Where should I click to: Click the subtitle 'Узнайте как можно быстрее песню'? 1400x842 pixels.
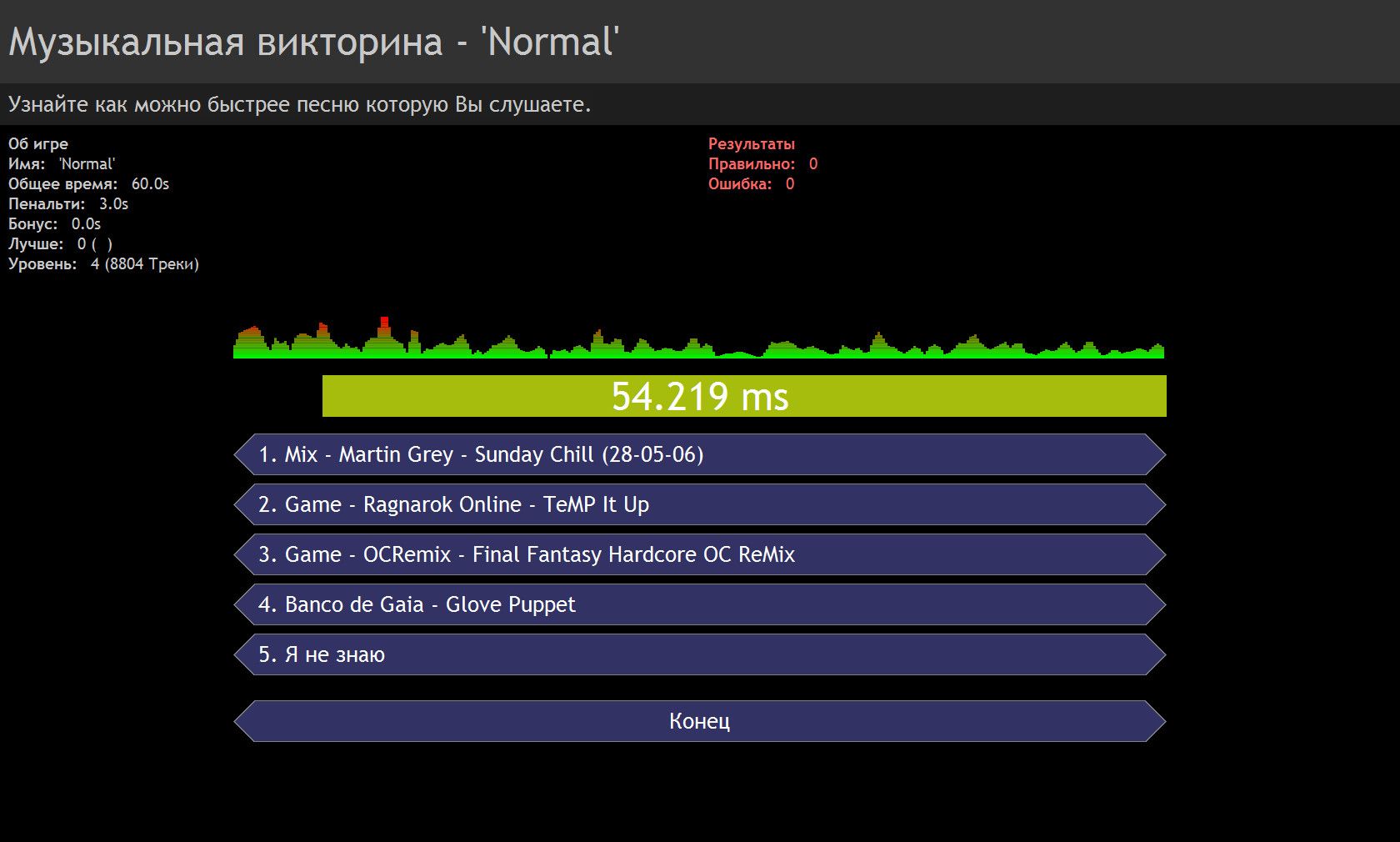pyautogui.click(x=299, y=105)
